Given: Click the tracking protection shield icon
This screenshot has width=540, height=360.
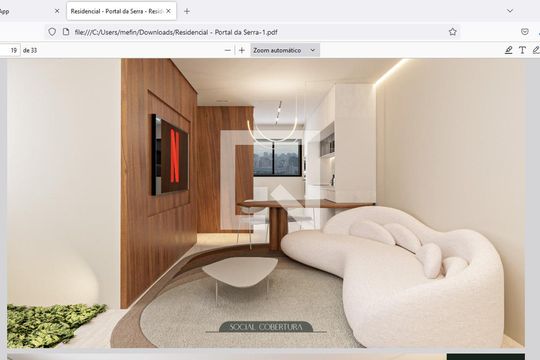Looking at the screenshot, I should (x=52, y=32).
